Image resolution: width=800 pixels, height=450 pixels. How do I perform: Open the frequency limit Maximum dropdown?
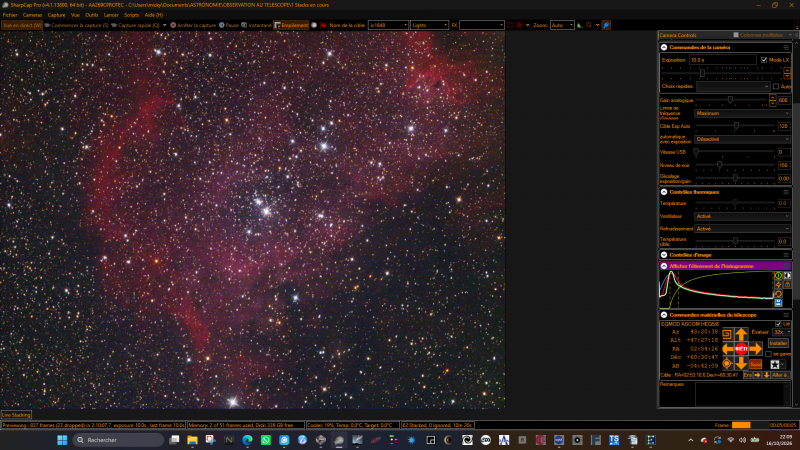point(742,113)
